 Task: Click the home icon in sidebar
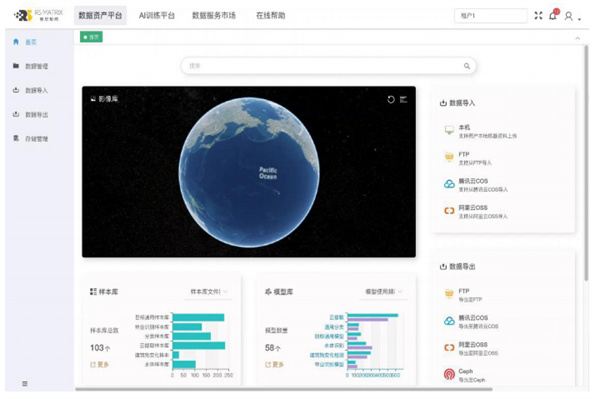(16, 42)
